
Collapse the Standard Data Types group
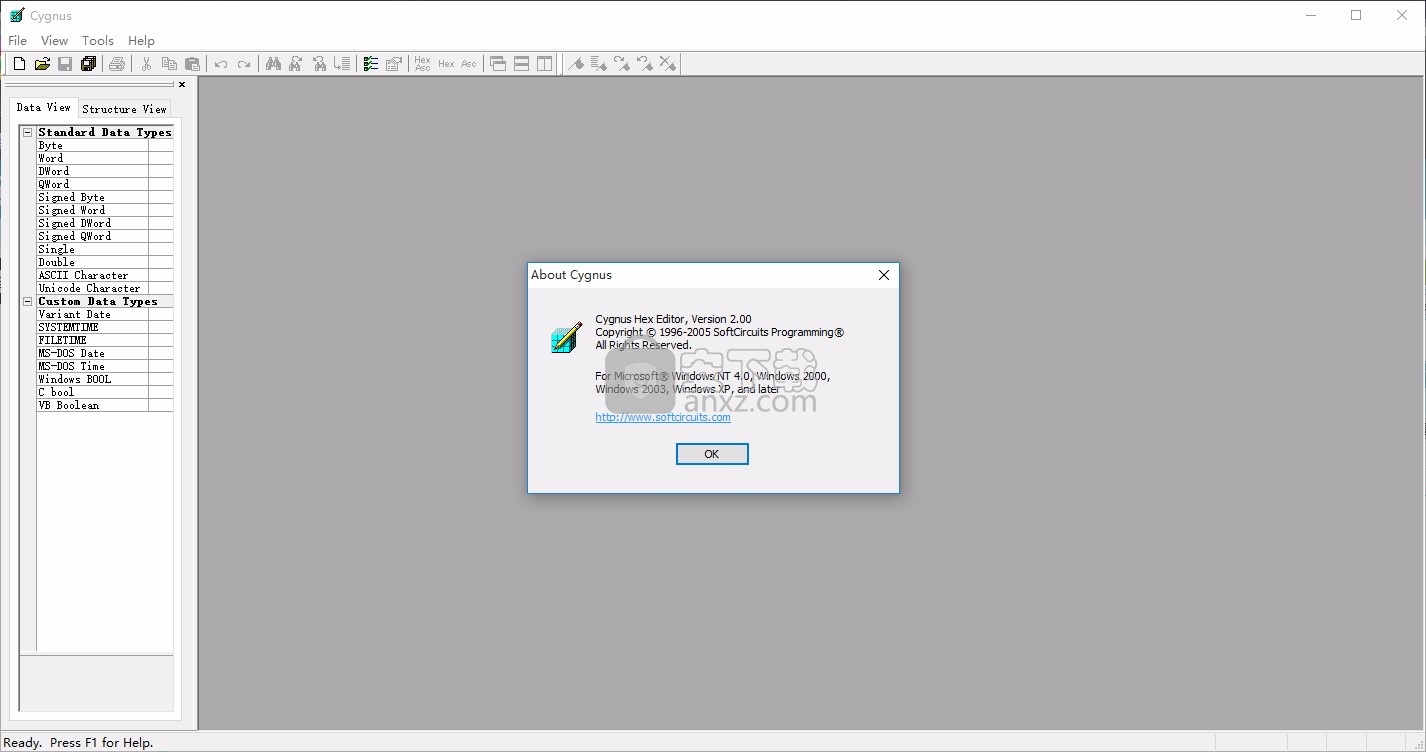[28, 132]
